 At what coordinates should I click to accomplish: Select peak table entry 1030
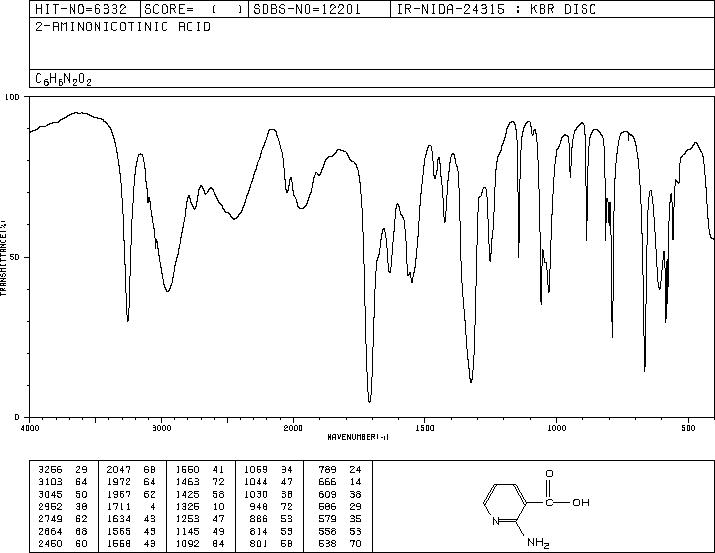(256, 495)
